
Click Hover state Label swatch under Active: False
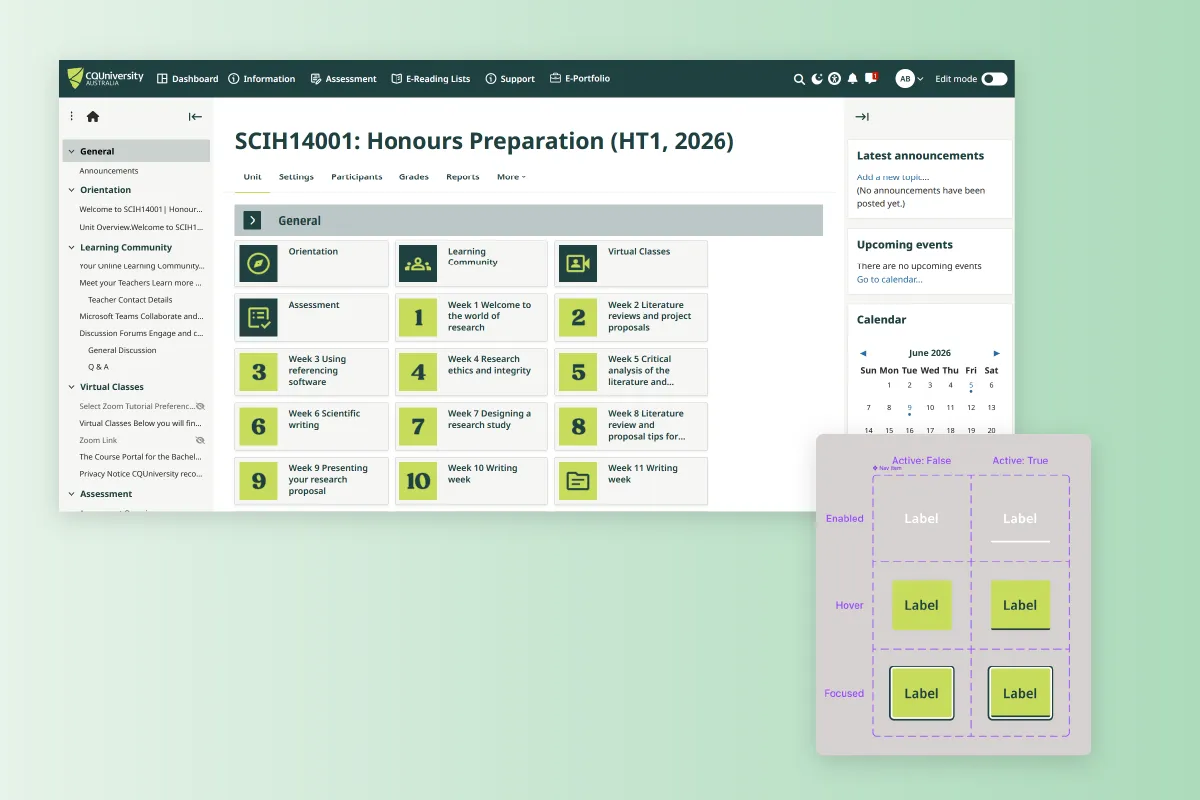coord(921,605)
